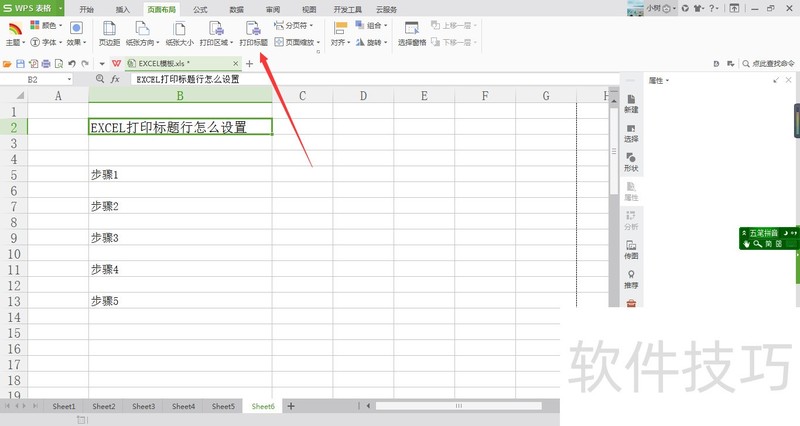Open 纸张方向 (Orientation) options
This screenshot has width=800, height=426.
tap(143, 34)
